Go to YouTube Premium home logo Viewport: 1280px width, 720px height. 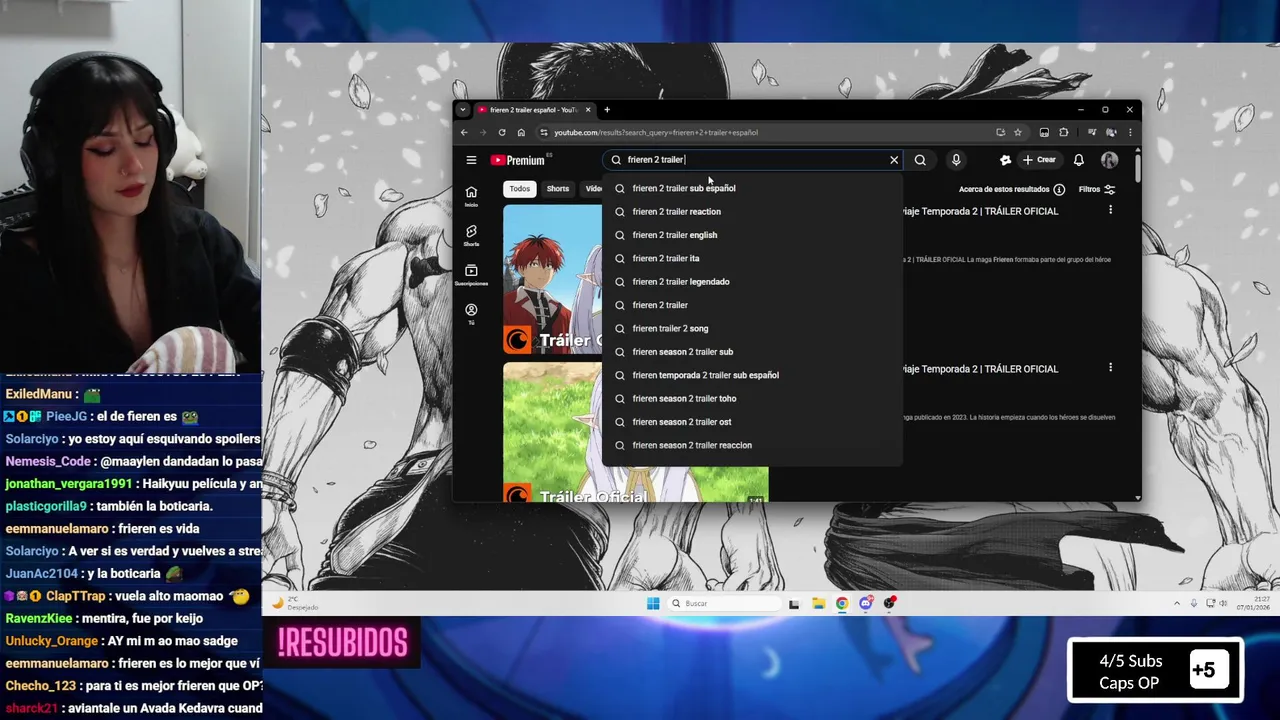click(518, 160)
